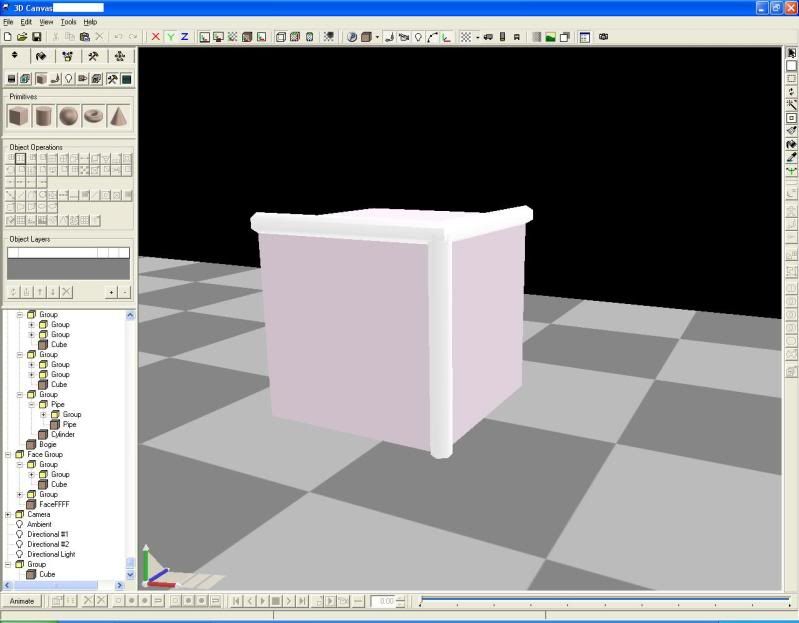
Task: Pick the torus primitive shape
Action: pyautogui.click(x=94, y=117)
